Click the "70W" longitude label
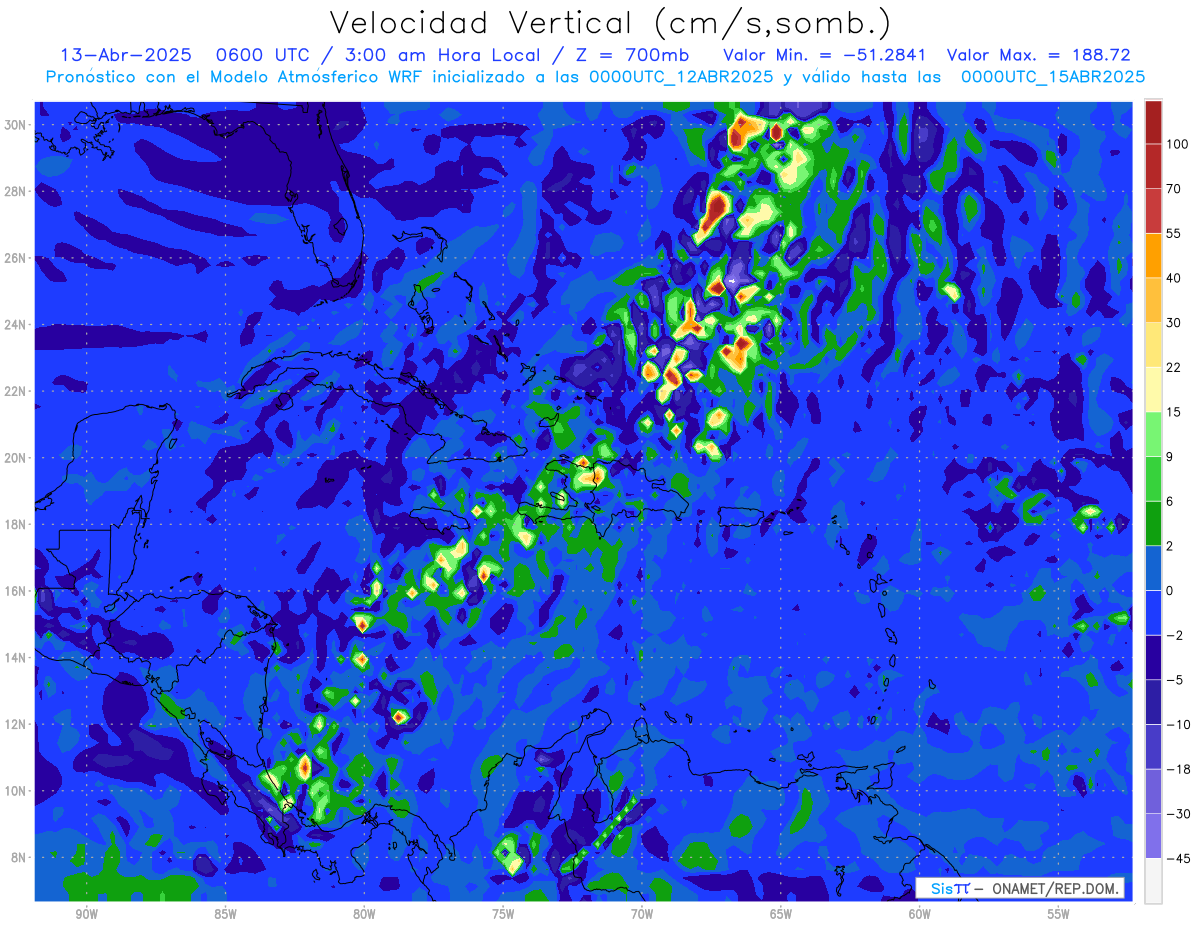1200x927 pixels. [642, 914]
